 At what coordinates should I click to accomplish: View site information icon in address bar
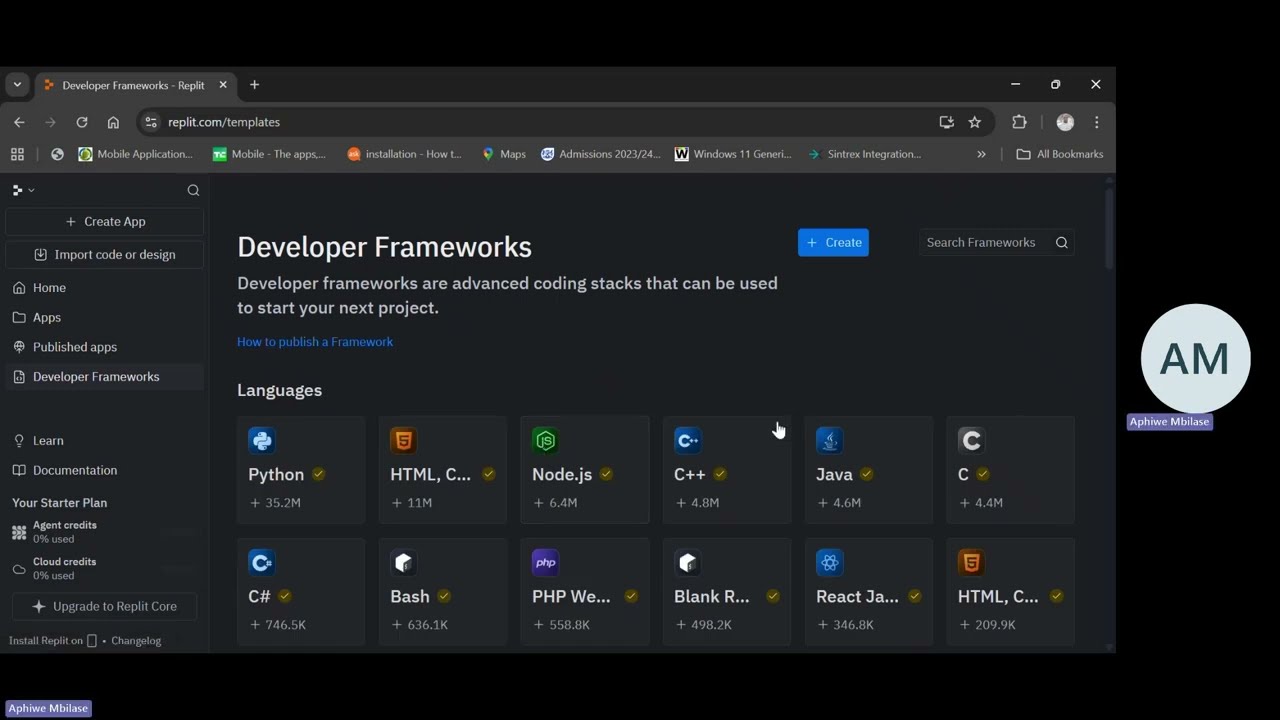coord(151,122)
